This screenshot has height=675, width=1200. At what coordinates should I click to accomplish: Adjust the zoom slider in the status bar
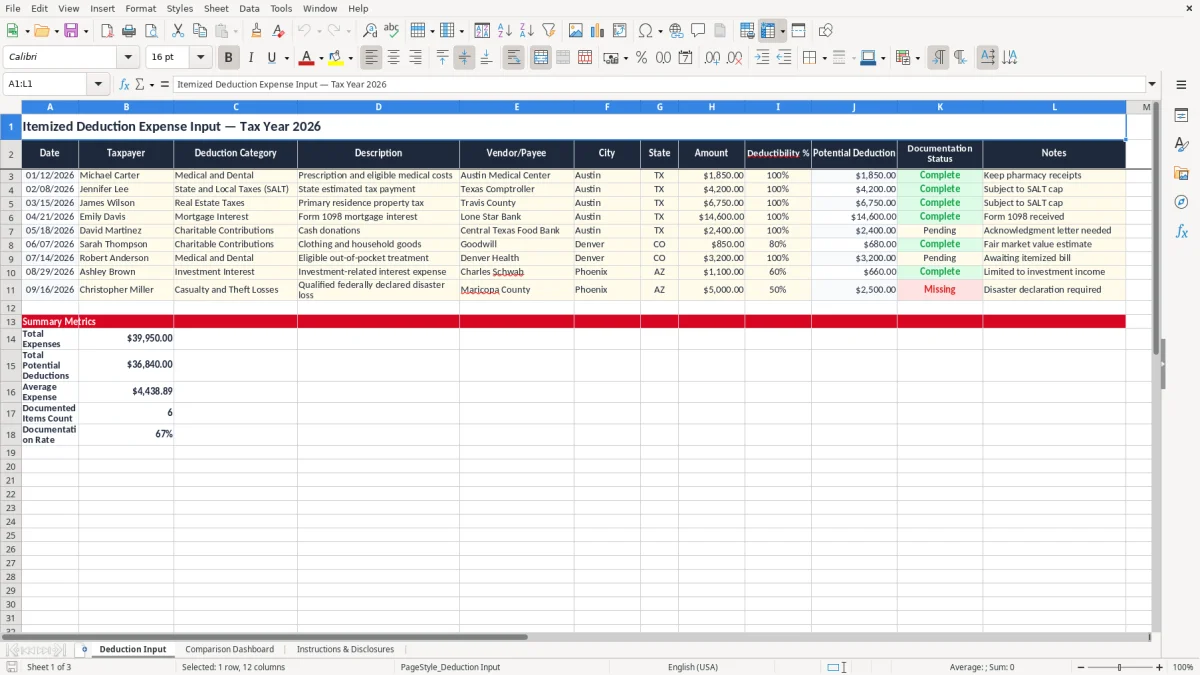pyautogui.click(x=1119, y=667)
